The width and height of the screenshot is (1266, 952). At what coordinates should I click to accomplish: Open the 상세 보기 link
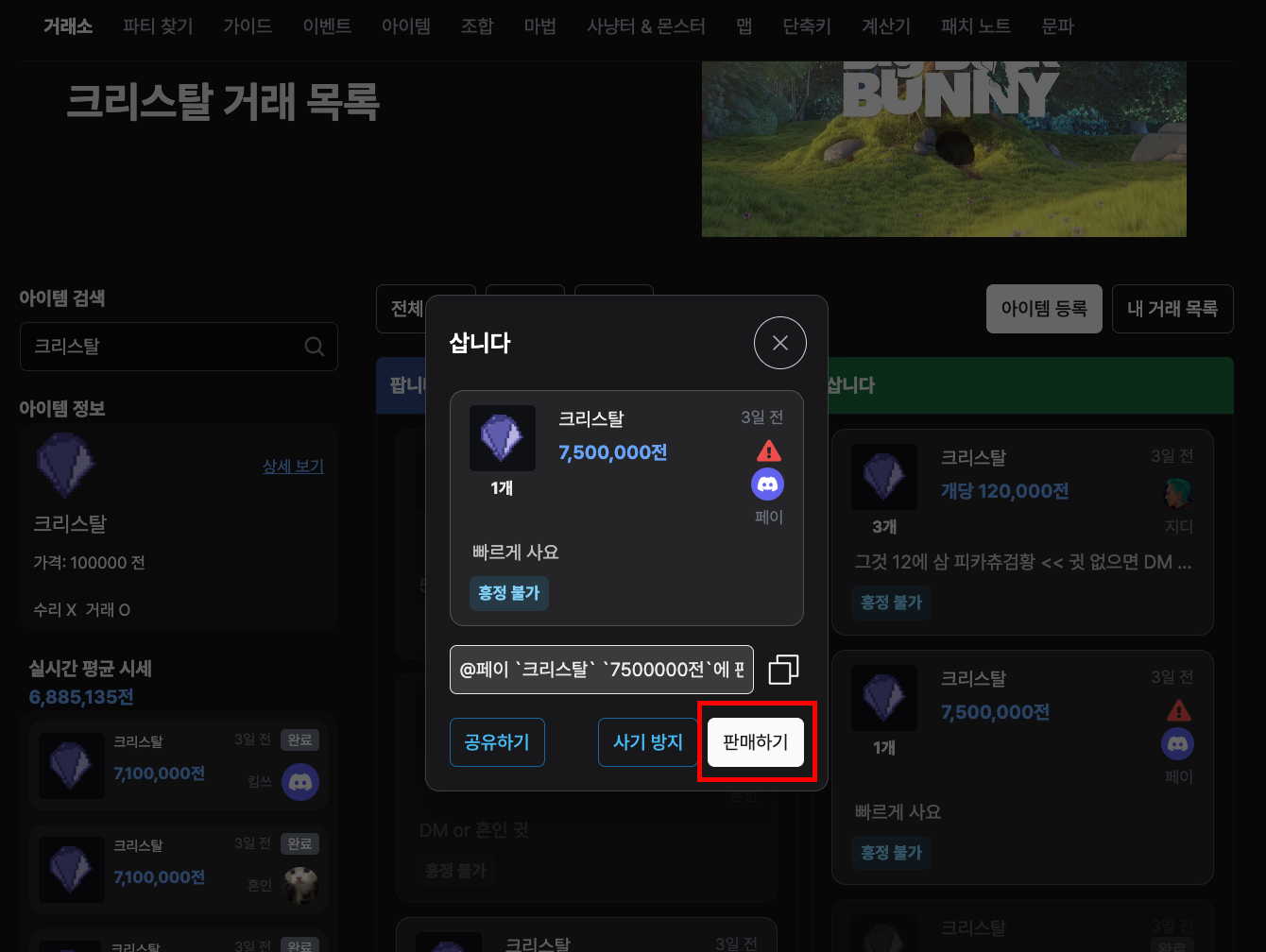tap(293, 467)
